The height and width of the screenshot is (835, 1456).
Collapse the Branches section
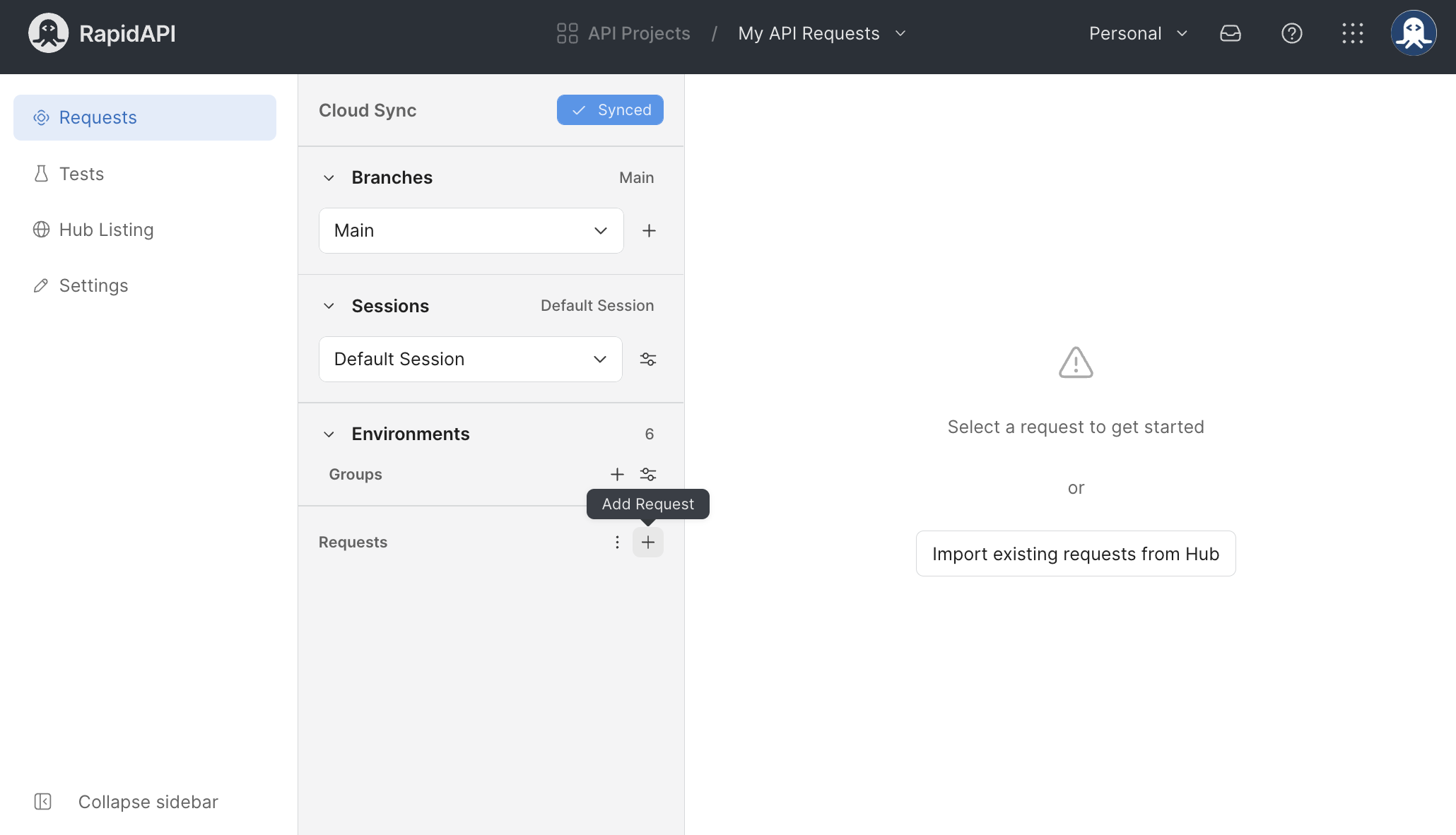[329, 177]
